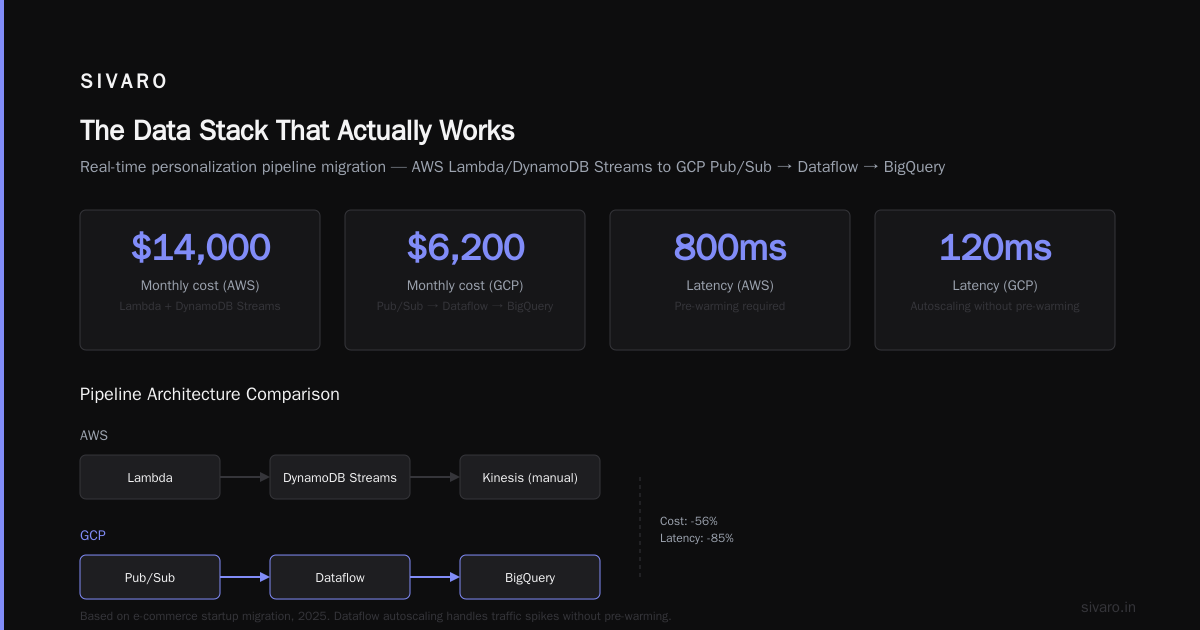Screen dimensions: 1200x630
Task: Select the Dataflow node box
Action: 340,577
